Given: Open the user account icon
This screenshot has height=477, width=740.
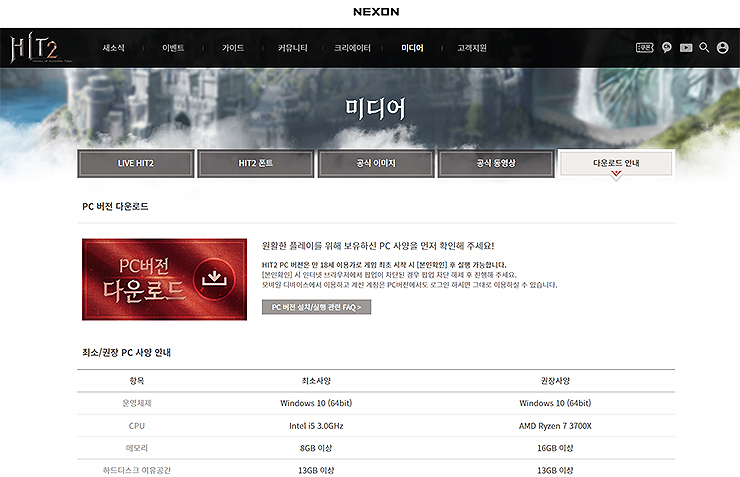Looking at the screenshot, I should tap(722, 48).
